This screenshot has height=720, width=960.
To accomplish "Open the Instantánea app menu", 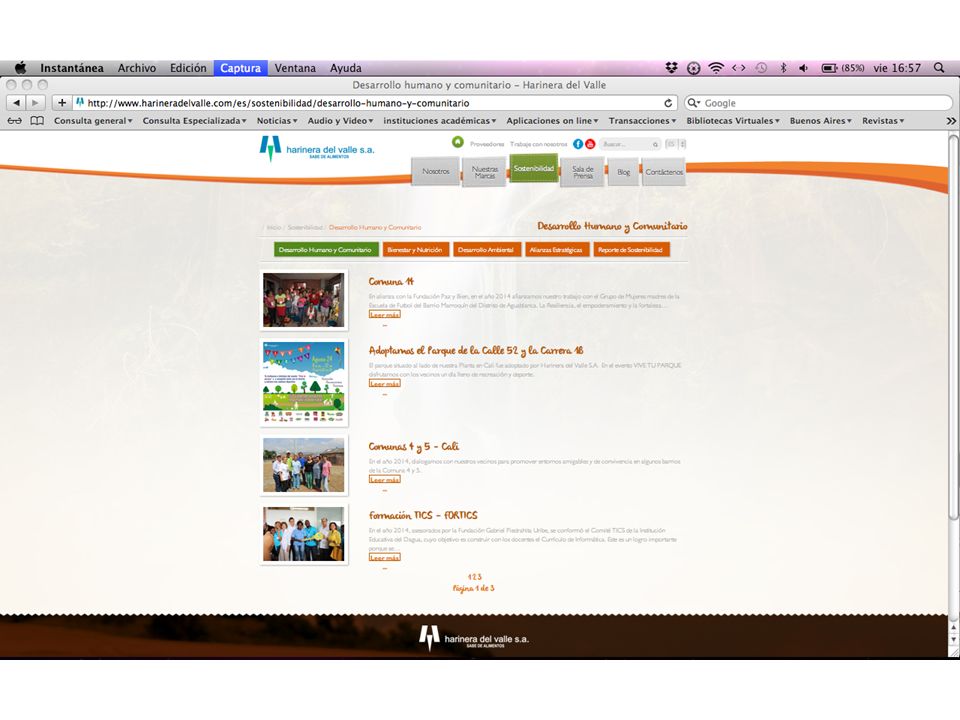I will click(x=72, y=68).
